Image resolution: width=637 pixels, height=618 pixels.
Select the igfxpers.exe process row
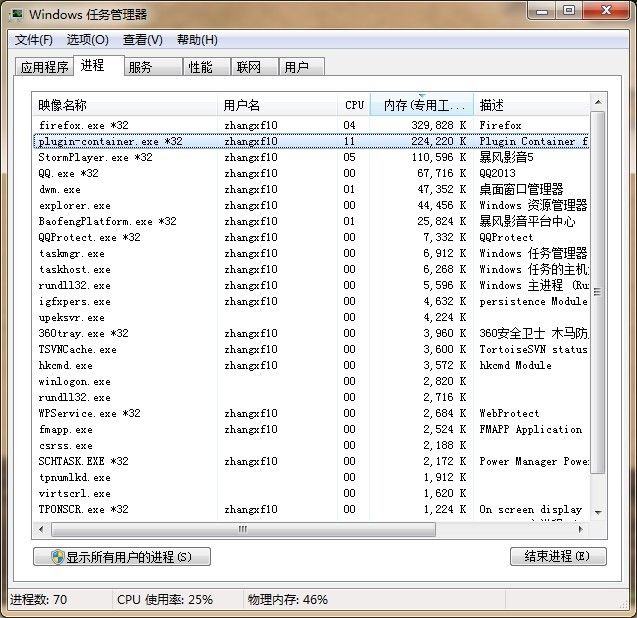click(x=311, y=301)
